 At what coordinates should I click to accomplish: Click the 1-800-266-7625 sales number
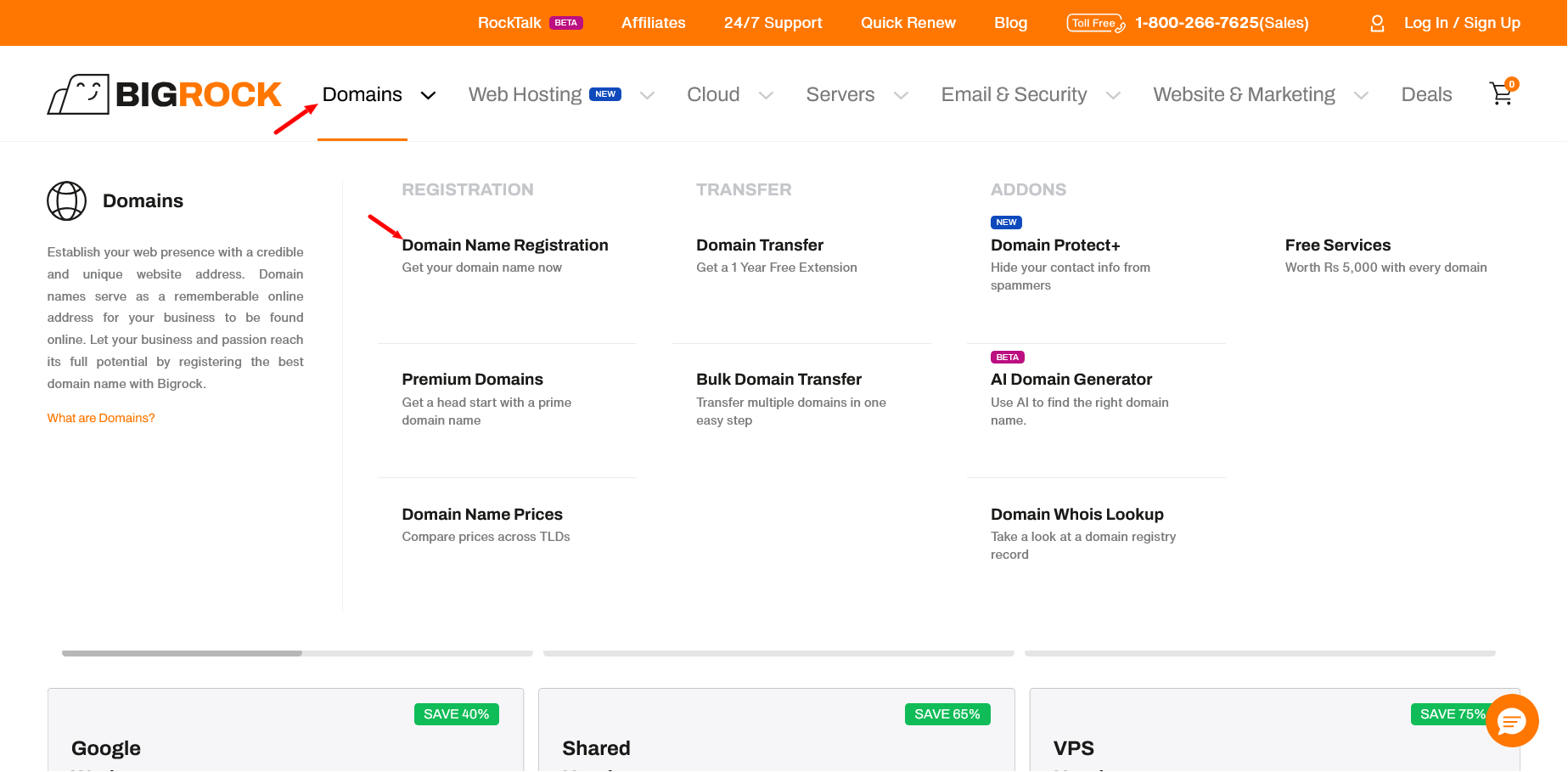(x=1222, y=23)
